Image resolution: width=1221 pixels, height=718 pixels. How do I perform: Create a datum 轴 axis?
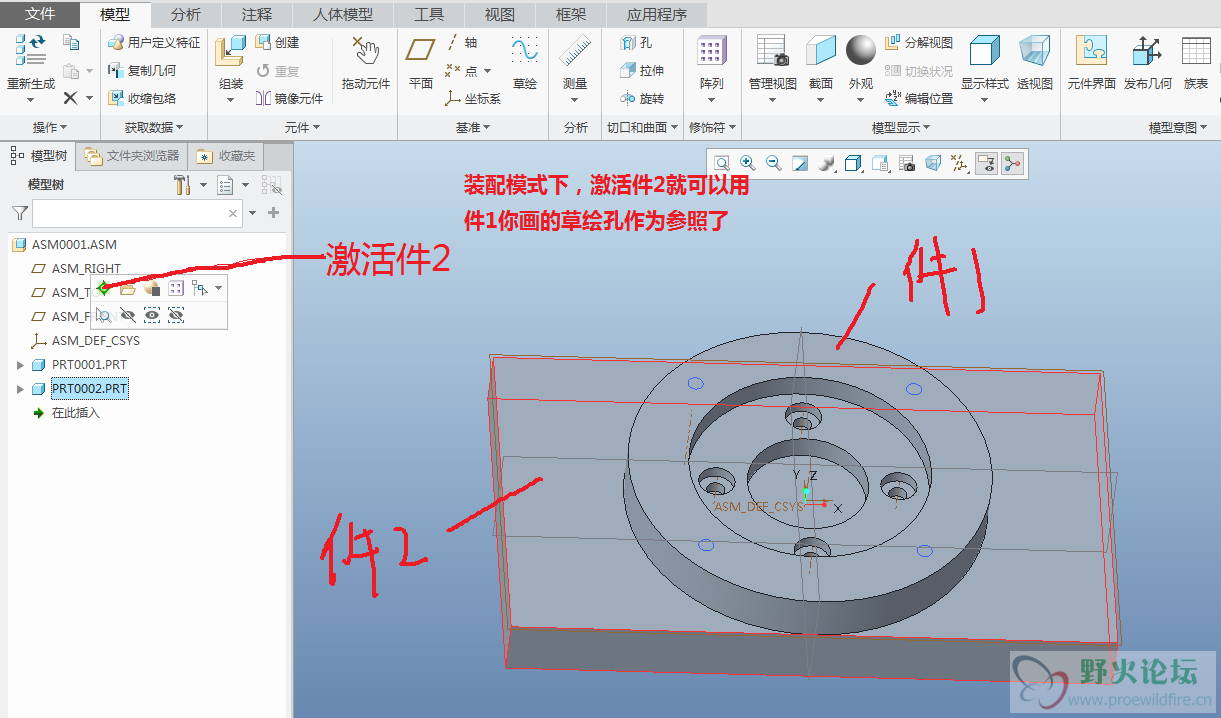tap(461, 43)
